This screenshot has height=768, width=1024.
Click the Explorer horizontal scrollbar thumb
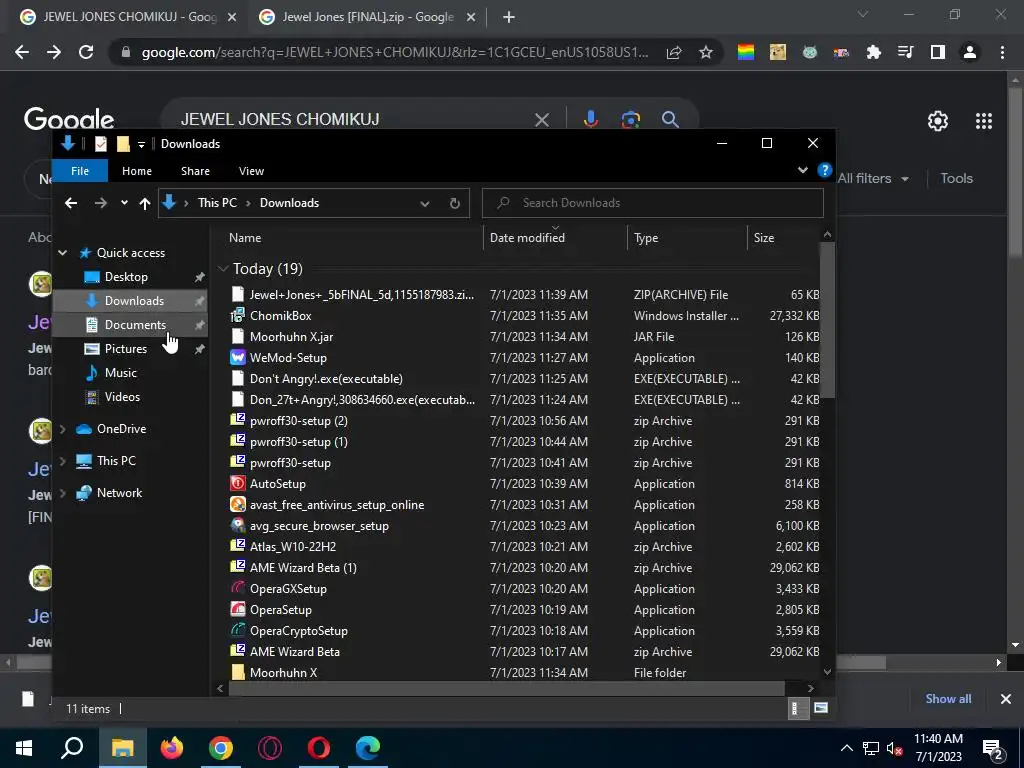507,688
